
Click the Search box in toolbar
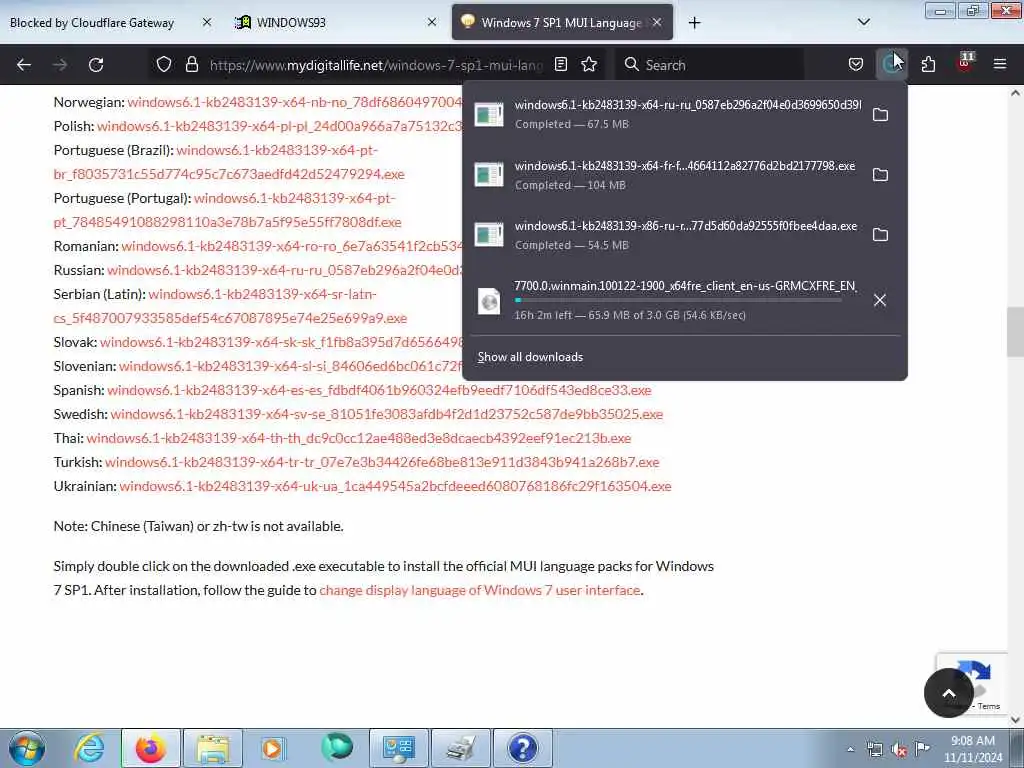(710, 65)
